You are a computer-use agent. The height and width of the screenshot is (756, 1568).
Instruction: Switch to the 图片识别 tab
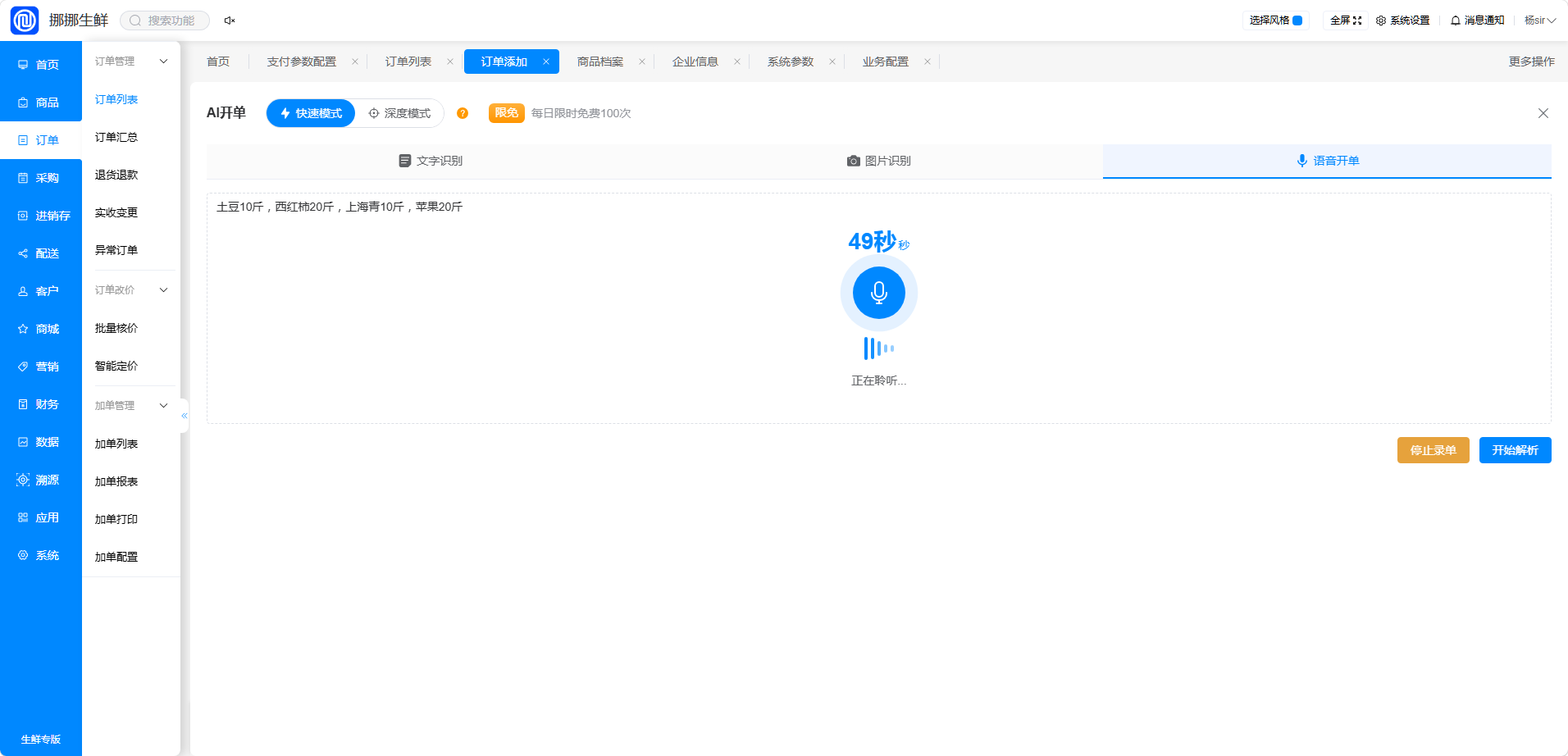[878, 161]
